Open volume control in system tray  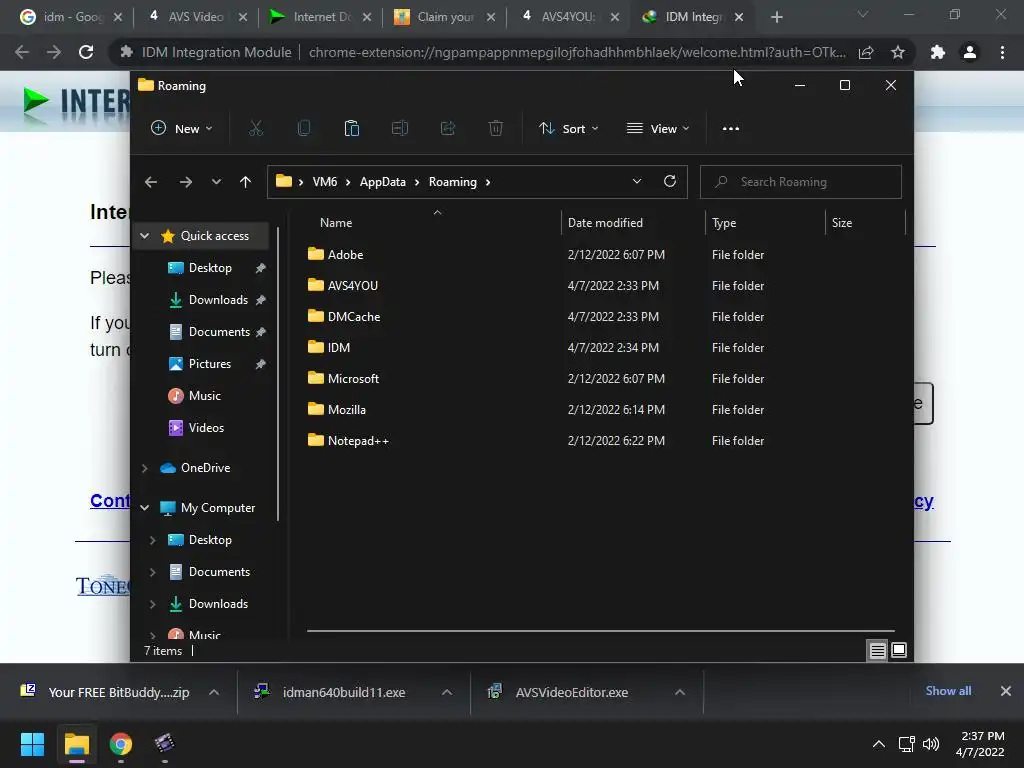click(x=931, y=744)
